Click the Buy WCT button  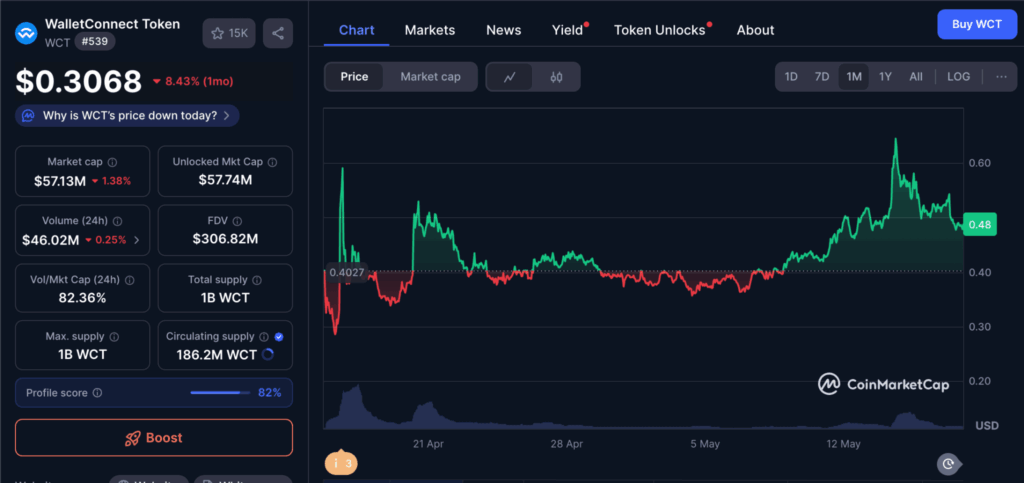976,23
